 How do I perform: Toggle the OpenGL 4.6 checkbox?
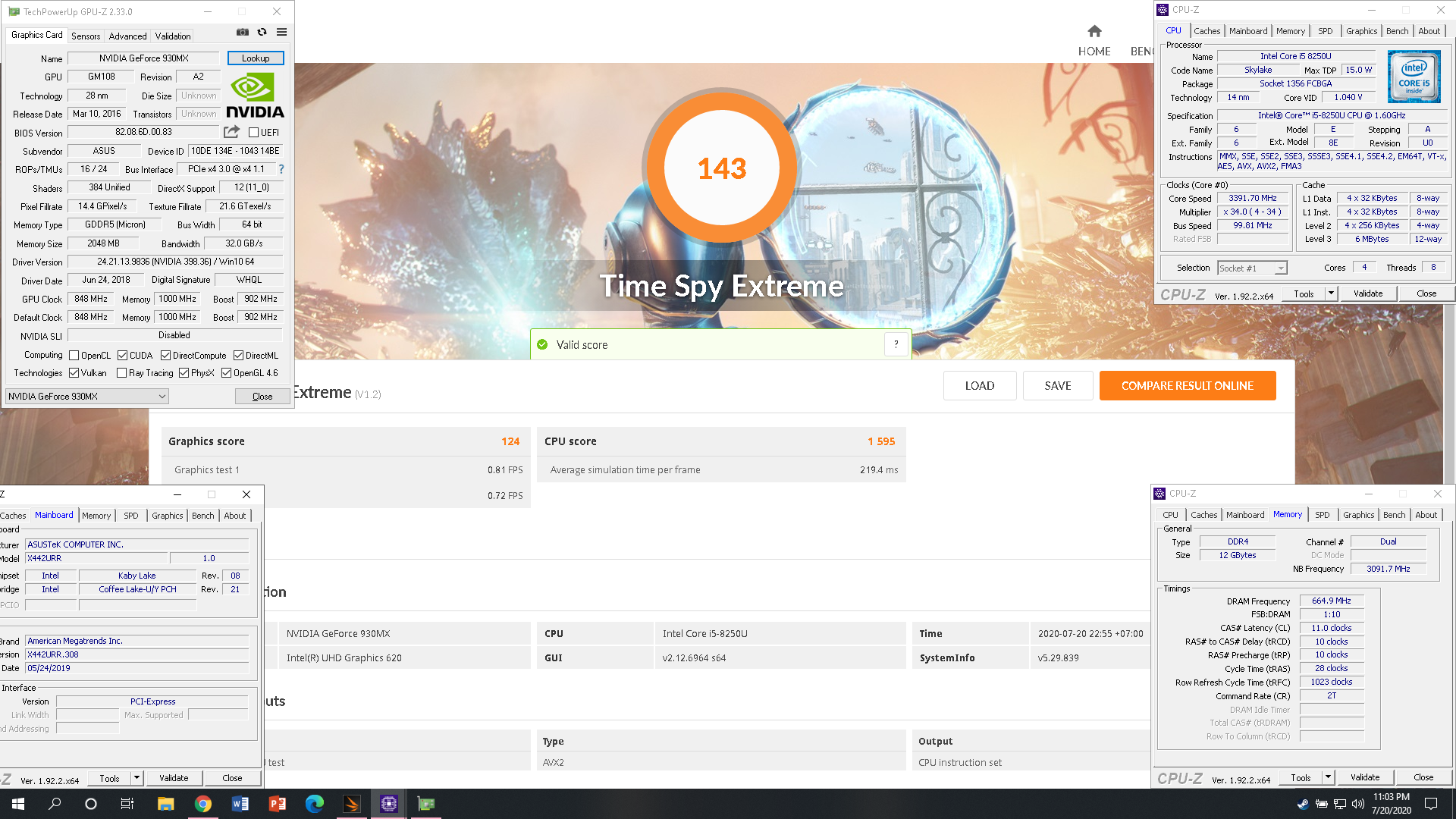(226, 373)
